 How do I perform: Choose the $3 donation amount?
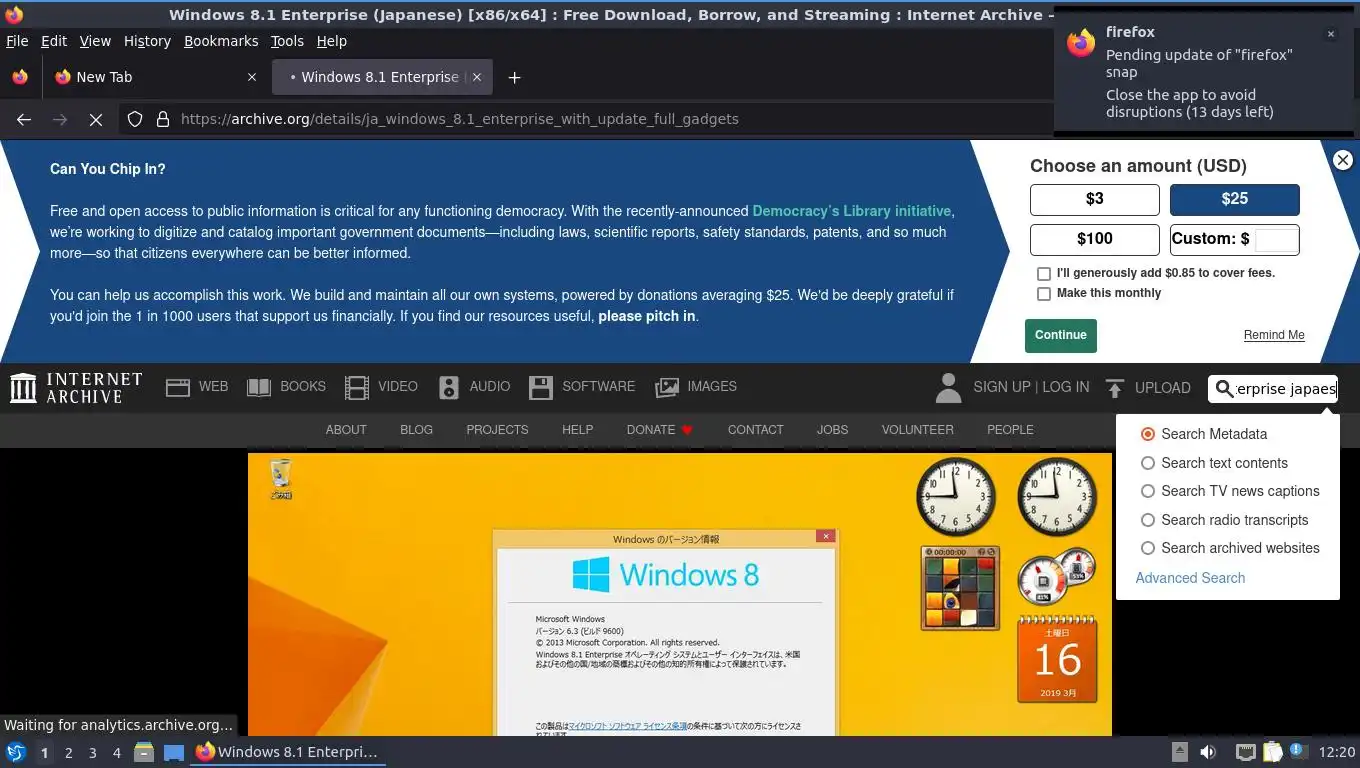(1095, 199)
